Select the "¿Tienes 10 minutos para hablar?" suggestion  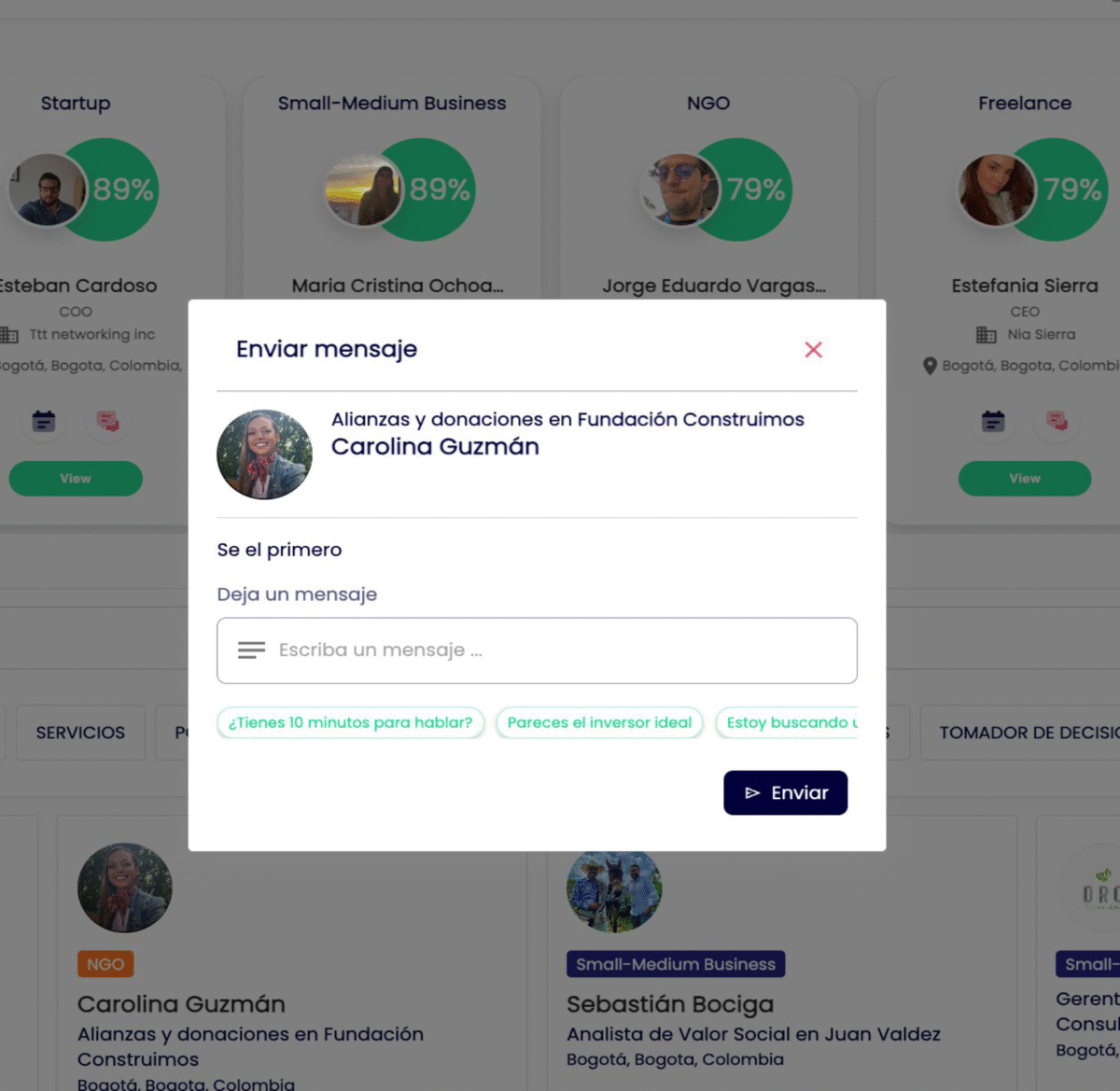tap(350, 722)
